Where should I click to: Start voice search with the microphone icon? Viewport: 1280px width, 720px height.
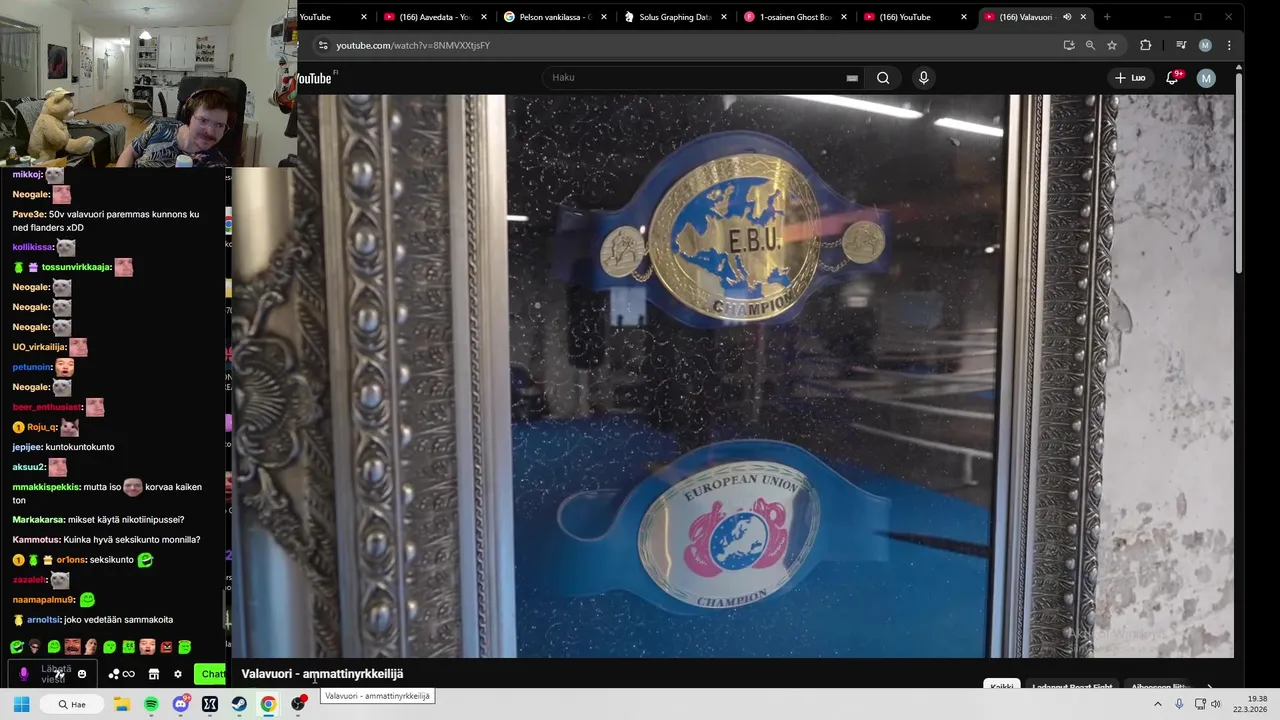point(923,78)
